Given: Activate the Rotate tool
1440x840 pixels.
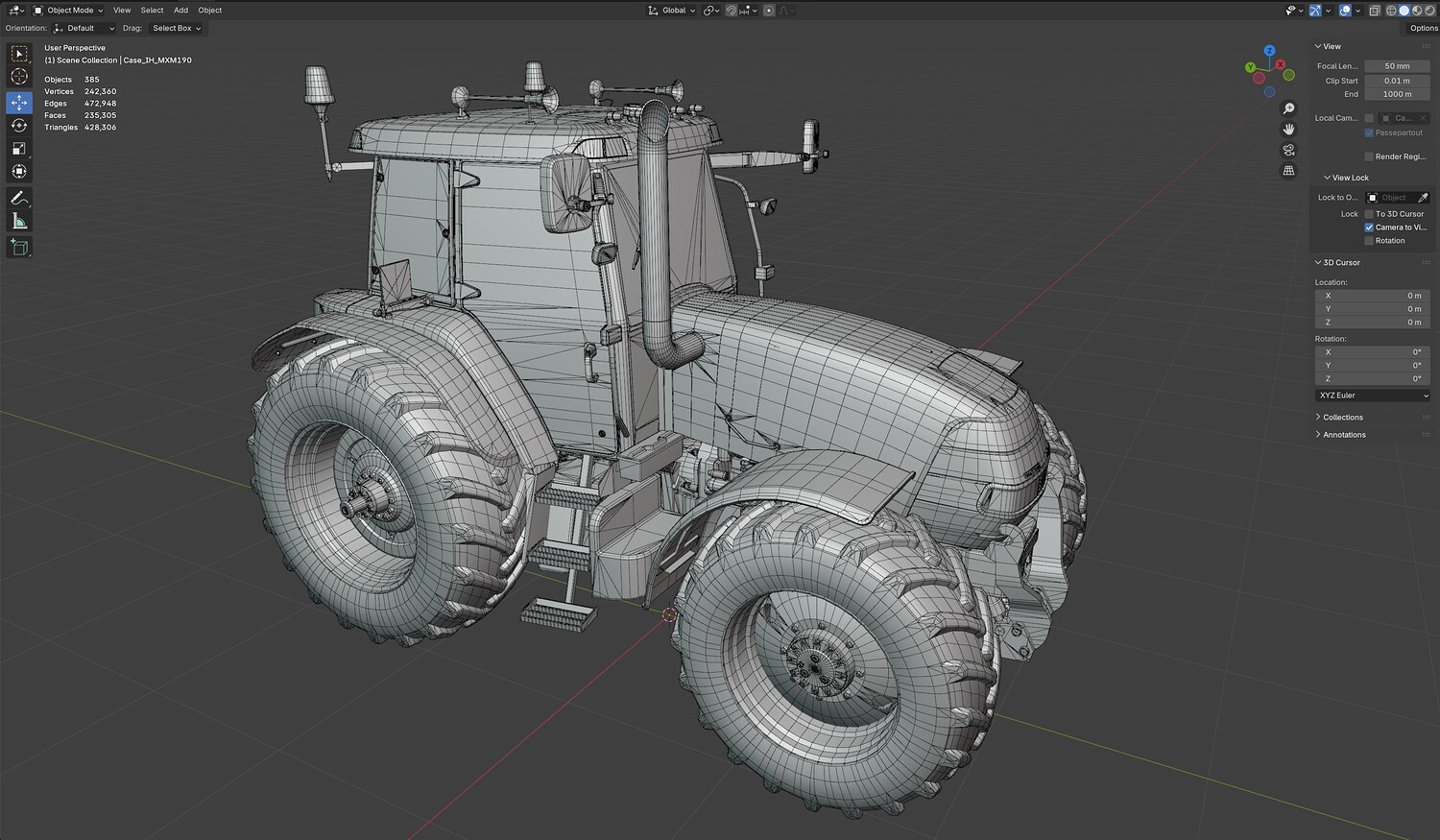Looking at the screenshot, I should 19,125.
